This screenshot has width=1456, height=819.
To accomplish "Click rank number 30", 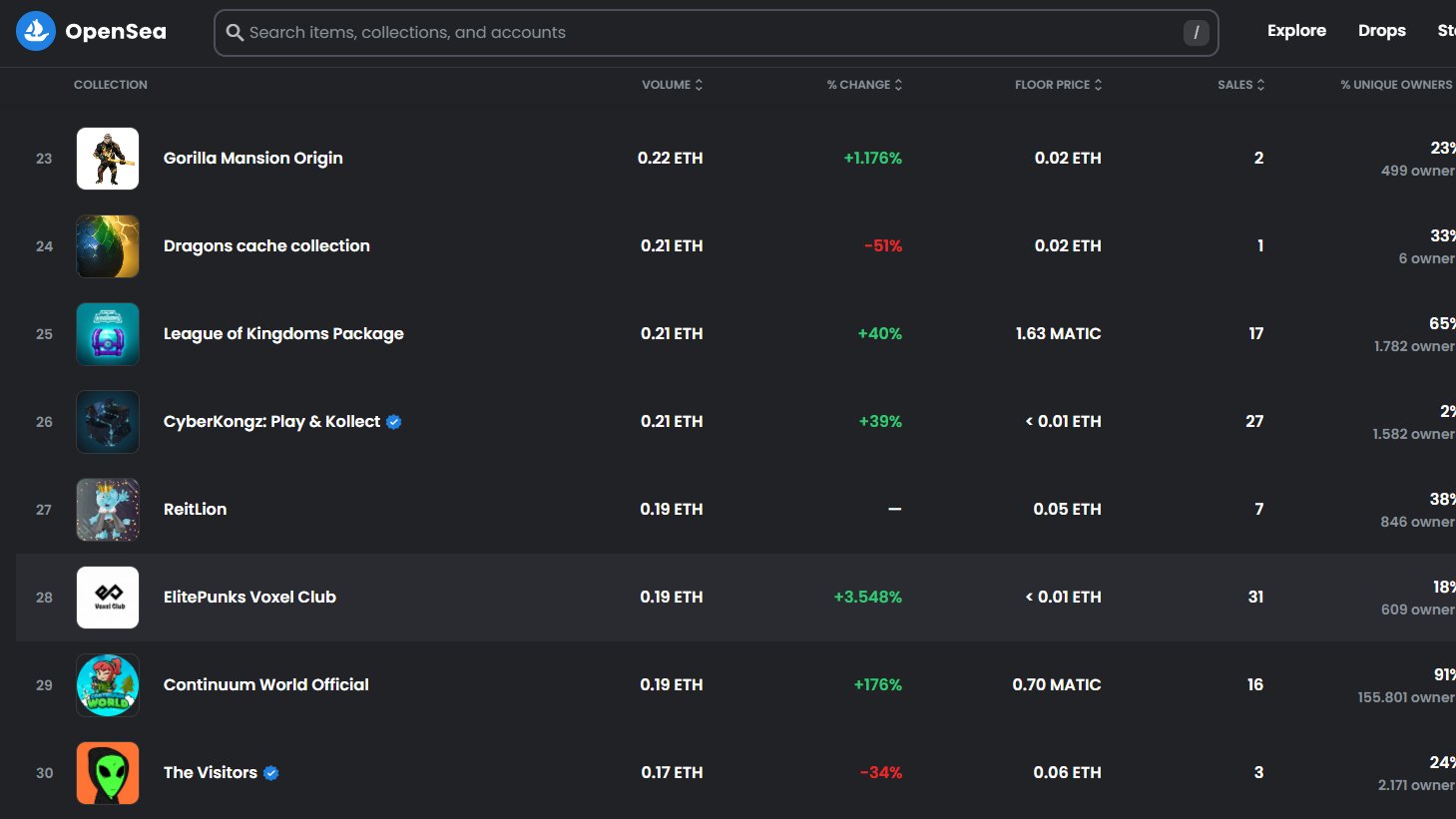I will coord(44,772).
